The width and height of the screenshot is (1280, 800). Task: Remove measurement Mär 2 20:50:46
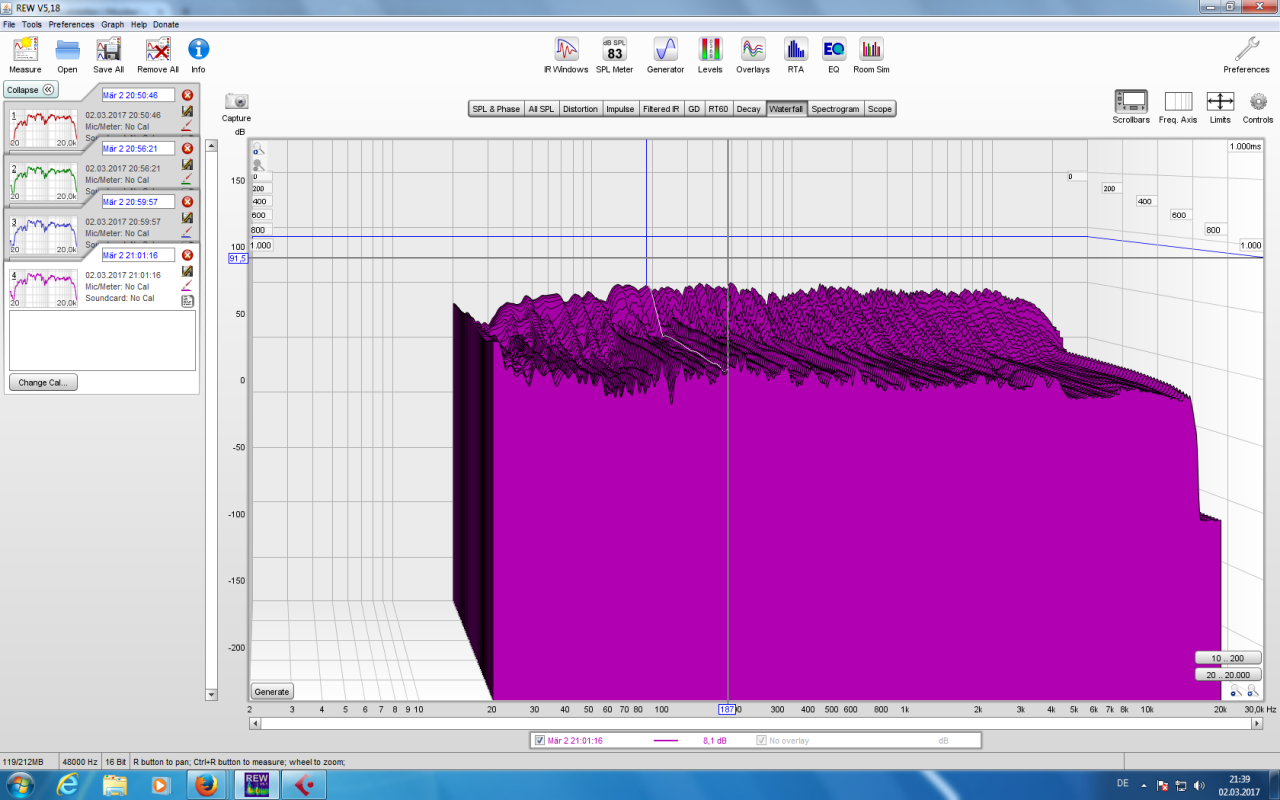187,95
